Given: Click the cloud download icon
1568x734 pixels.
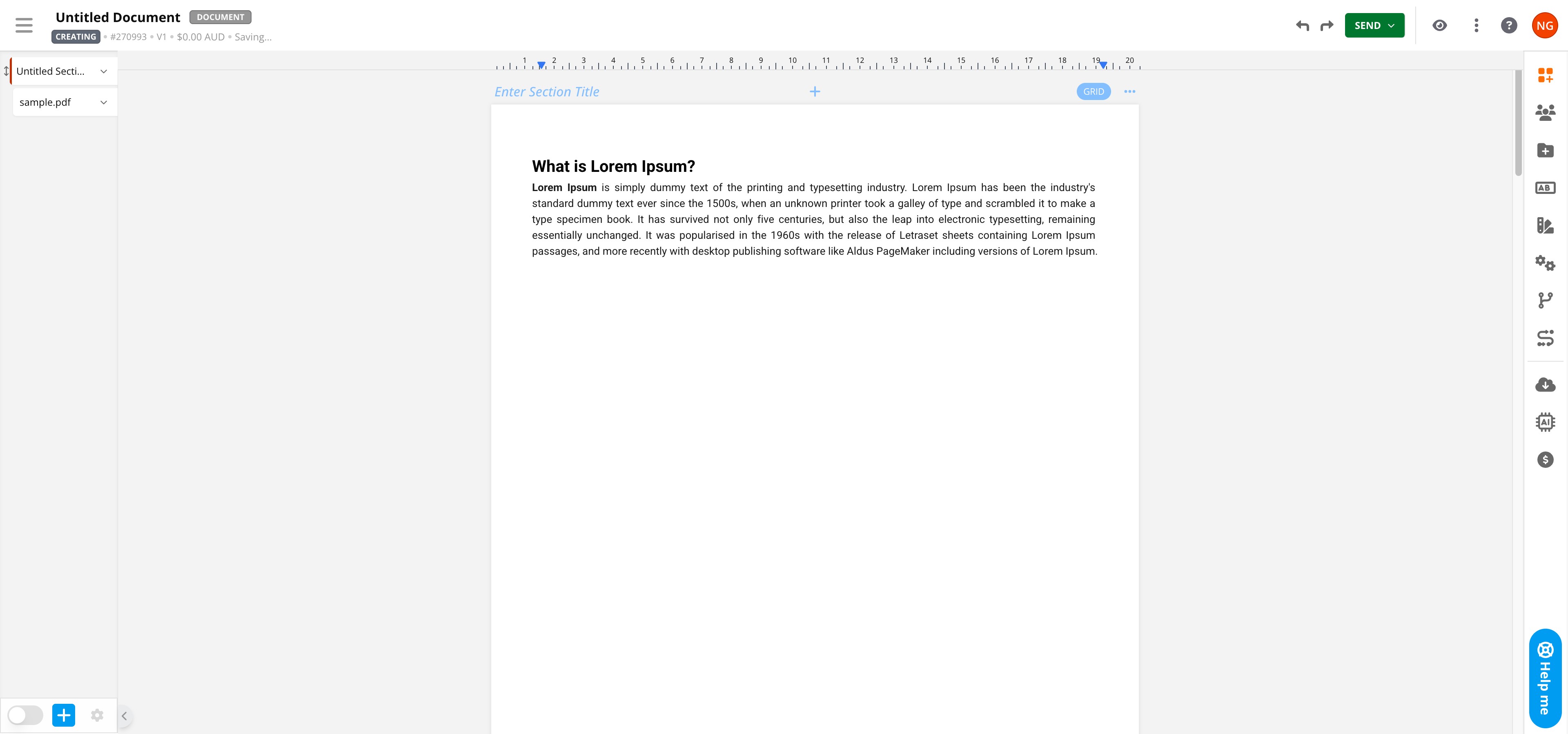Looking at the screenshot, I should click(x=1545, y=385).
